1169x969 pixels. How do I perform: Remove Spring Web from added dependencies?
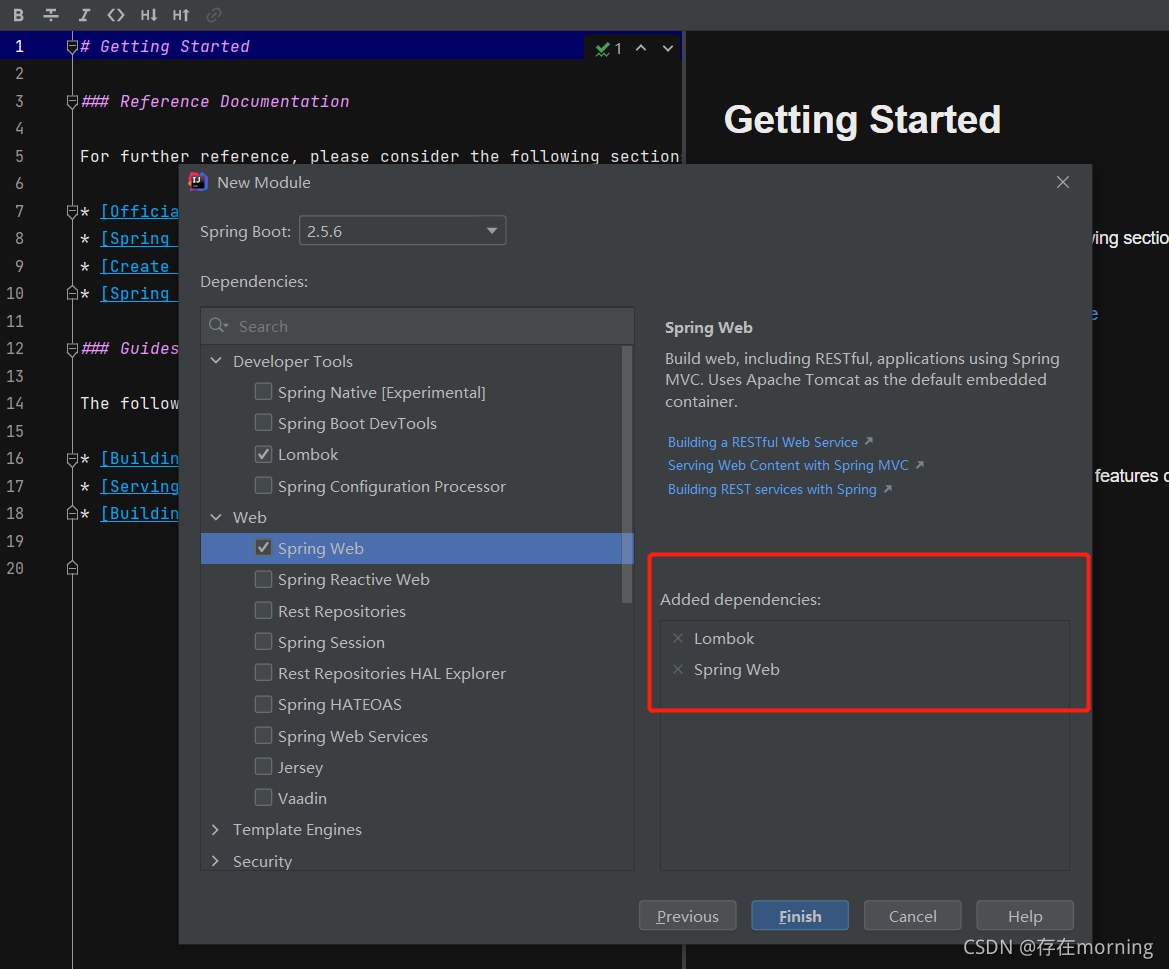coord(678,669)
